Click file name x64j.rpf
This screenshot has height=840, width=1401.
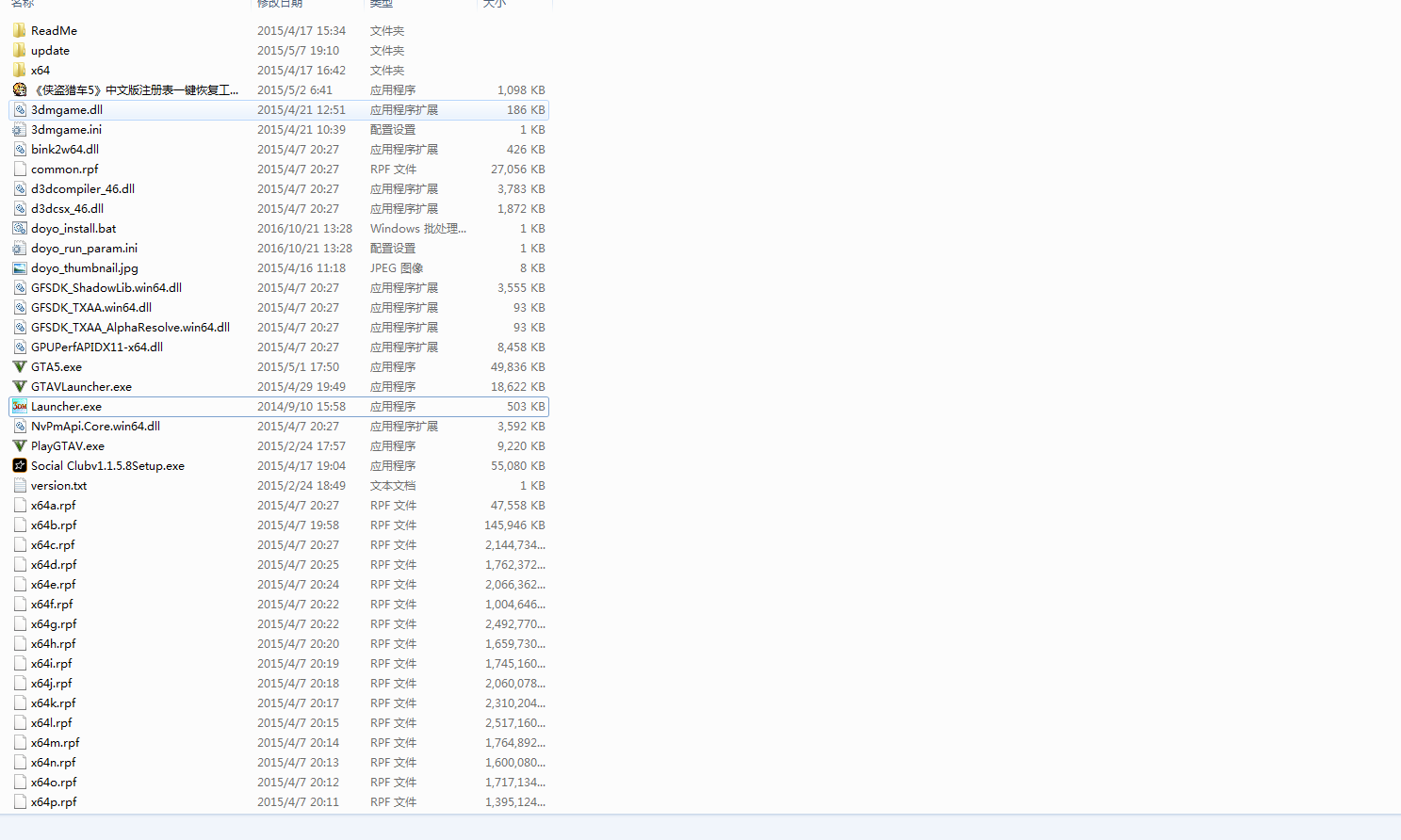tap(51, 683)
